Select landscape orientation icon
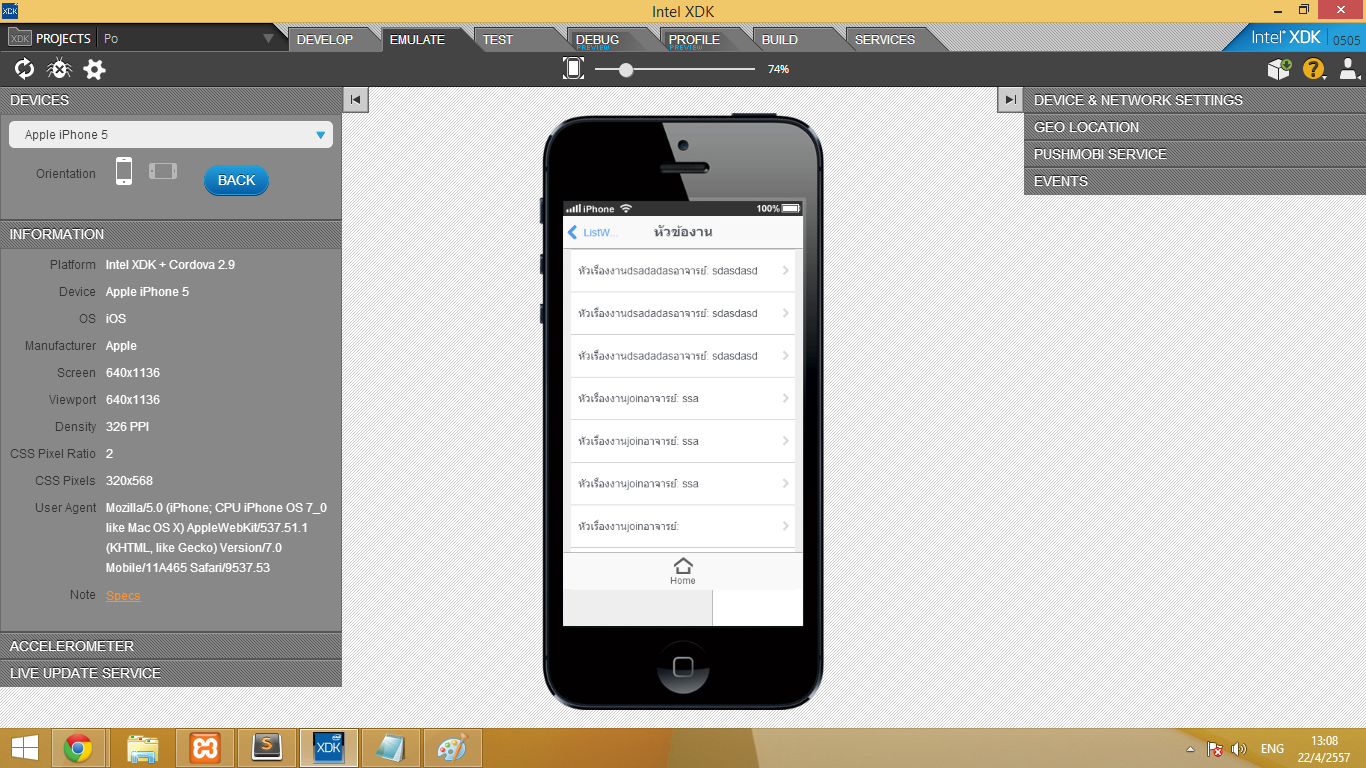 pyautogui.click(x=163, y=171)
